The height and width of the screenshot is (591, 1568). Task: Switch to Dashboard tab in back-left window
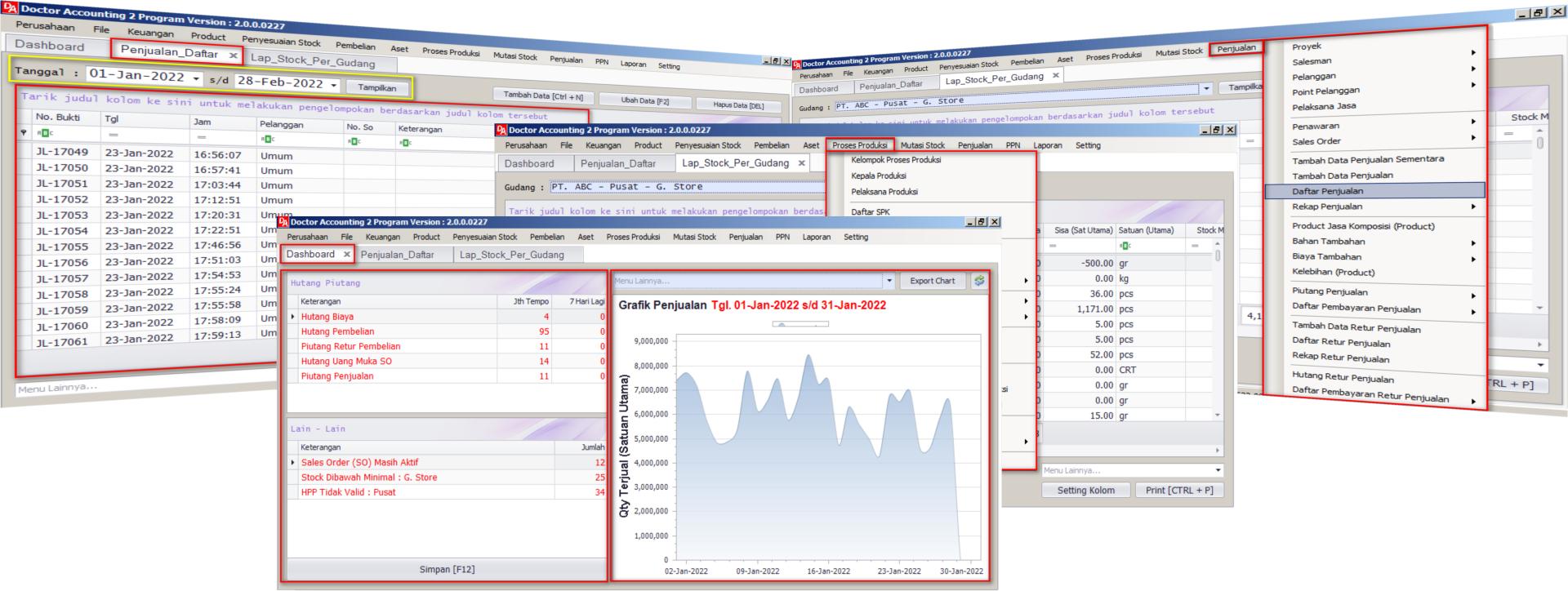[50, 46]
